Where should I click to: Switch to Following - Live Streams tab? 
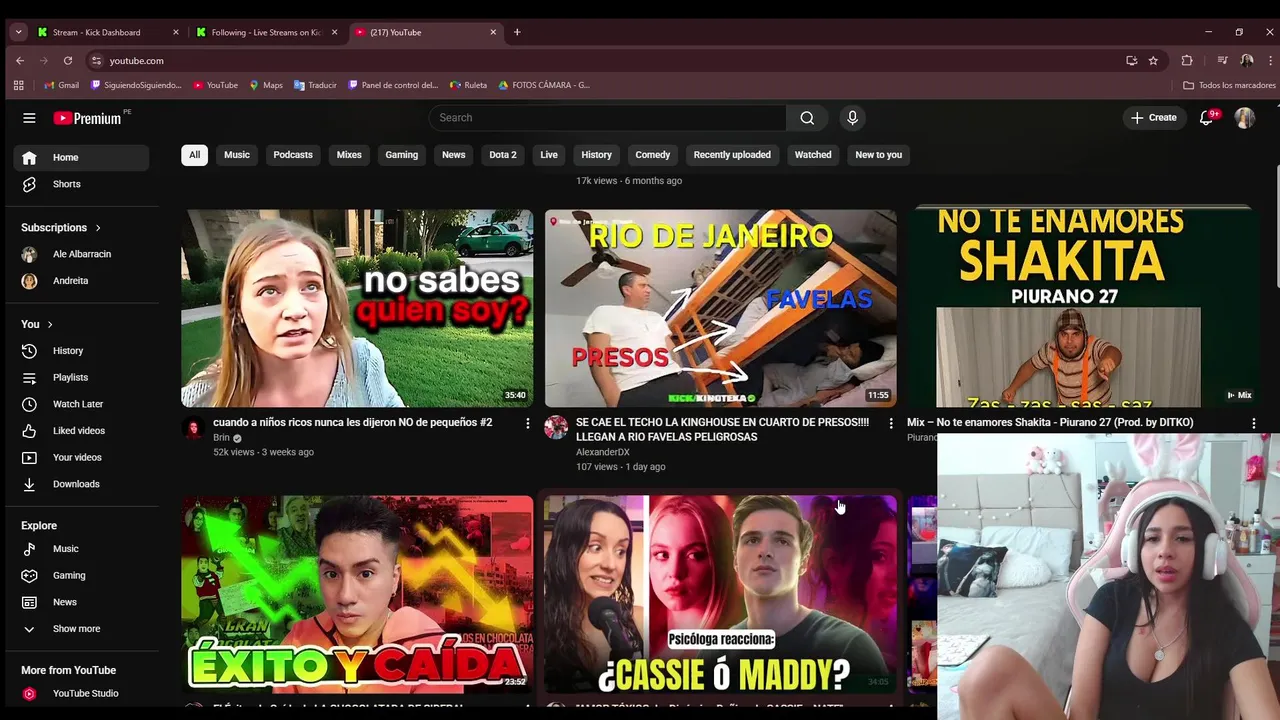pyautogui.click(x=266, y=32)
